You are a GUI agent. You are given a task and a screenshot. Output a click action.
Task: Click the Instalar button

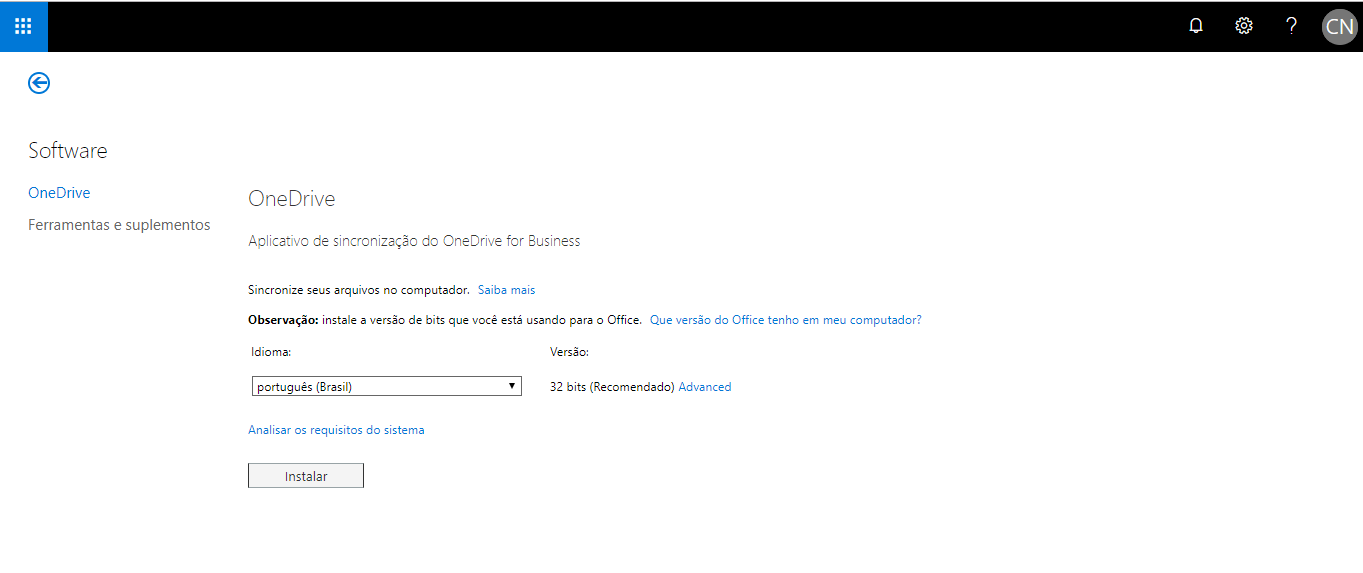[x=306, y=476]
